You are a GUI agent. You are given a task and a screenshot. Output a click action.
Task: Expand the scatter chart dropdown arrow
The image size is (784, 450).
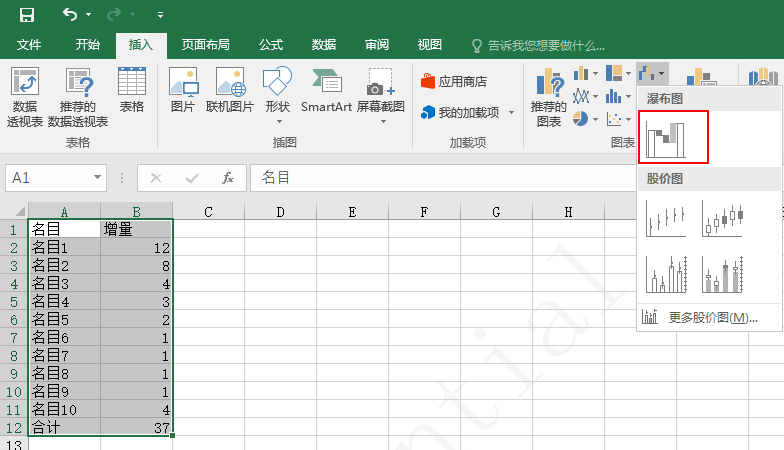pos(628,118)
